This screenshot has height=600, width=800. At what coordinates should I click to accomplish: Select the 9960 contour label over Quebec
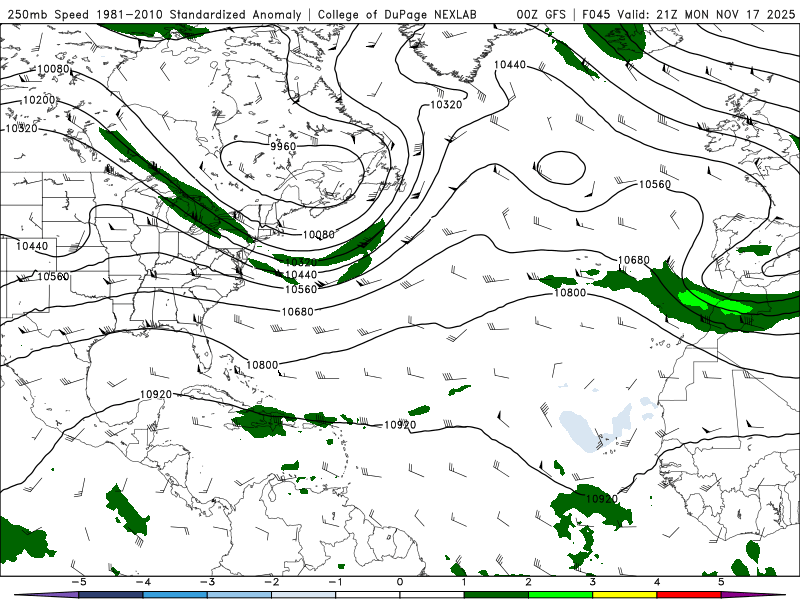(283, 146)
